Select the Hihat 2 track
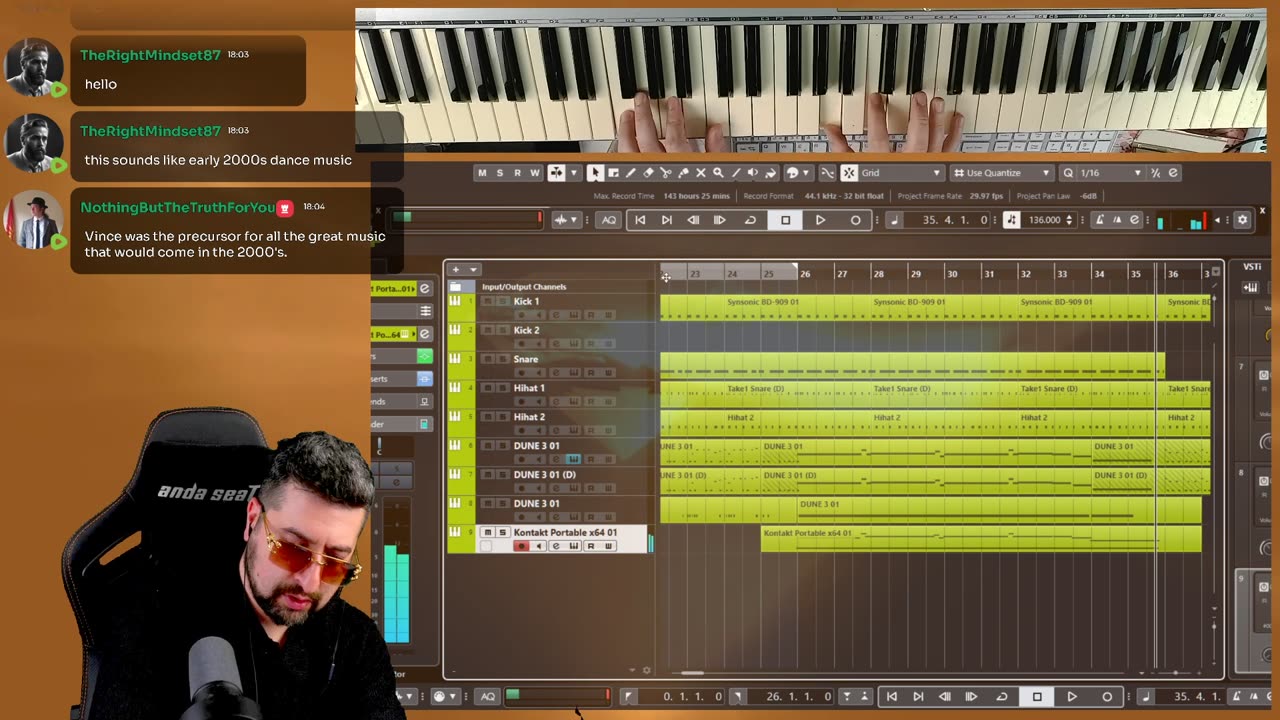 (x=529, y=417)
